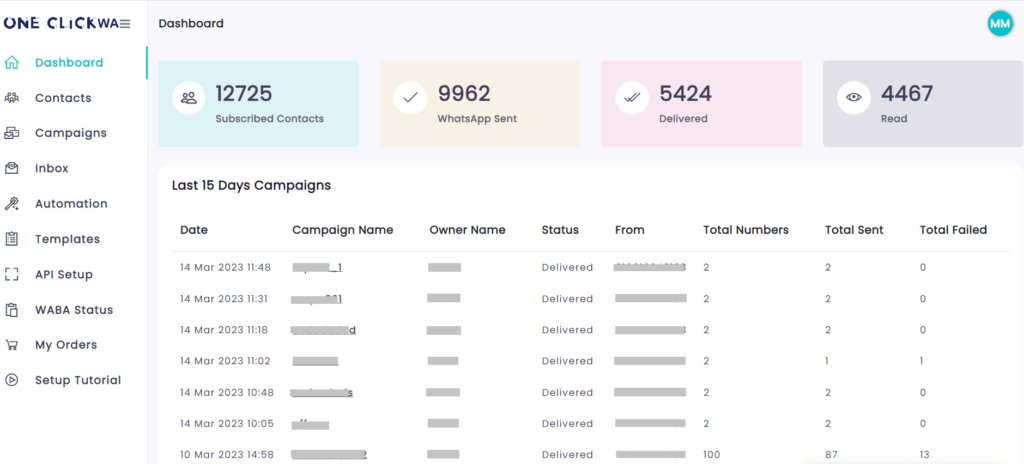Click the Dashboard home icon in sidebar
This screenshot has height=464, width=1024.
[x=12, y=63]
